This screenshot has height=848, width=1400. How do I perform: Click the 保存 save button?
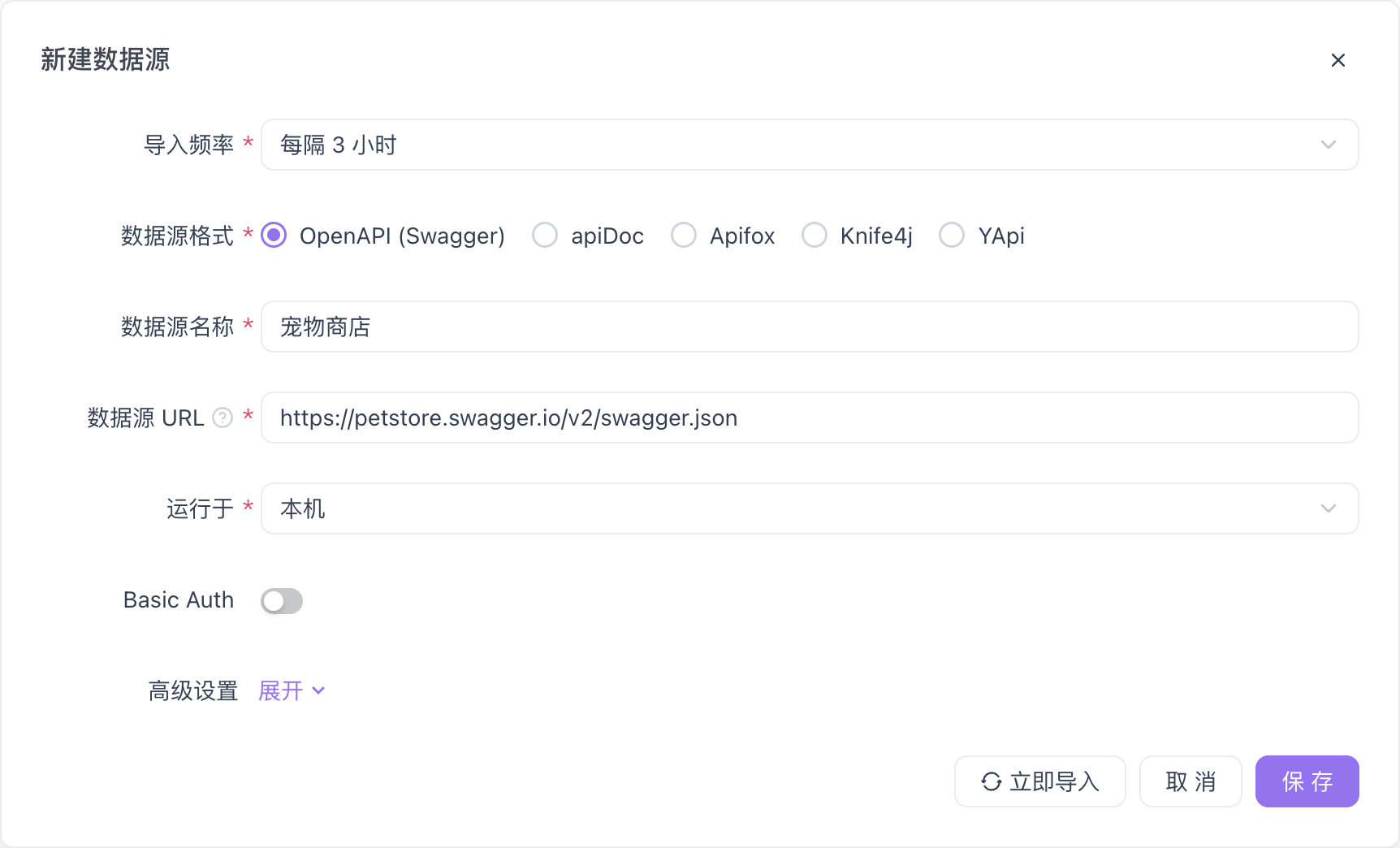tap(1307, 781)
